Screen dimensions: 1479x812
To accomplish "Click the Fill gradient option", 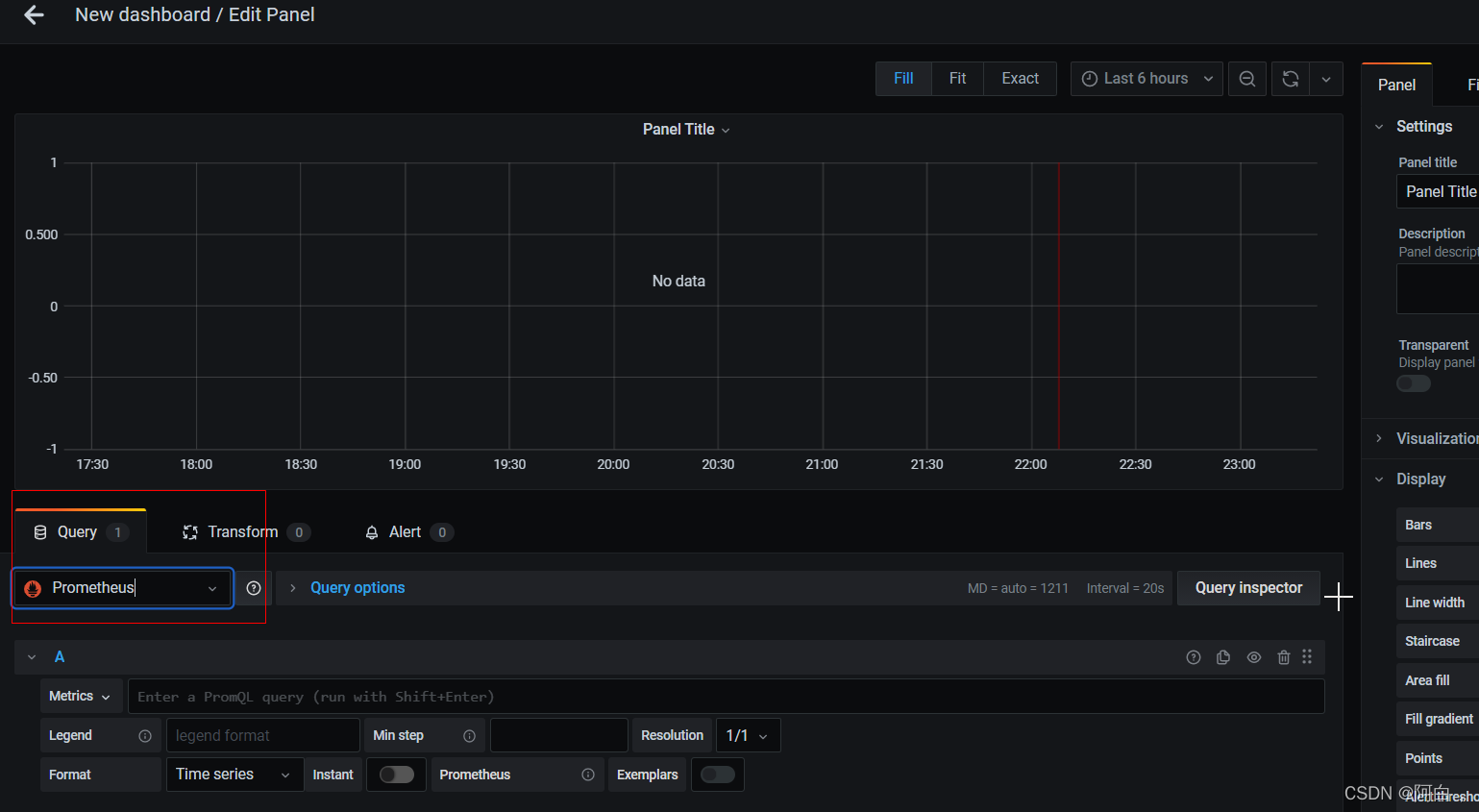I will (1437, 719).
